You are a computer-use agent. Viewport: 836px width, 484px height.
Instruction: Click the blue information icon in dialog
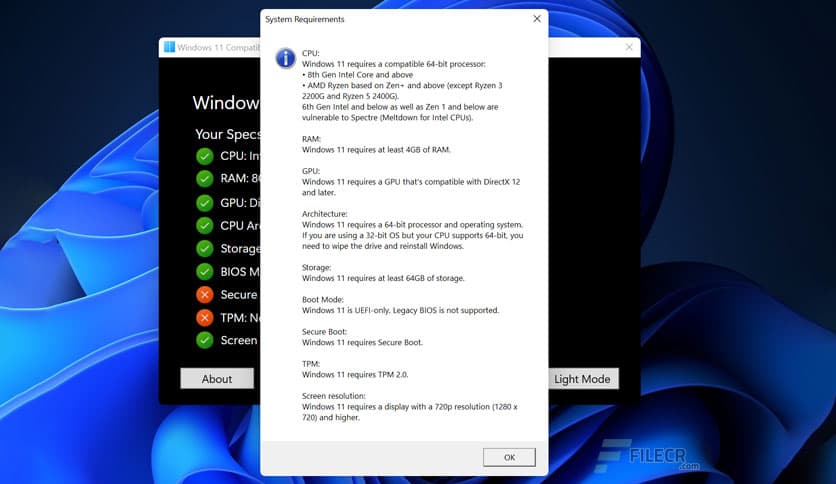(285, 58)
